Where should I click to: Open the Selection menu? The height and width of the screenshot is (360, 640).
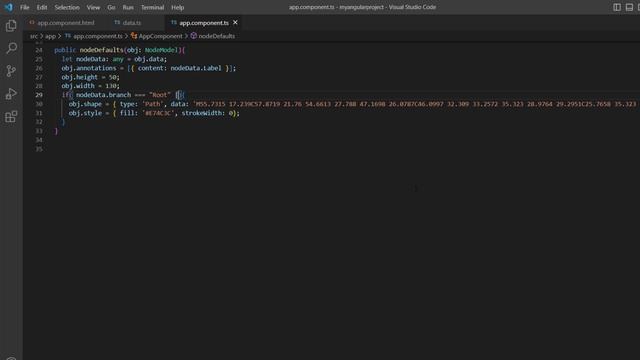(67, 7)
